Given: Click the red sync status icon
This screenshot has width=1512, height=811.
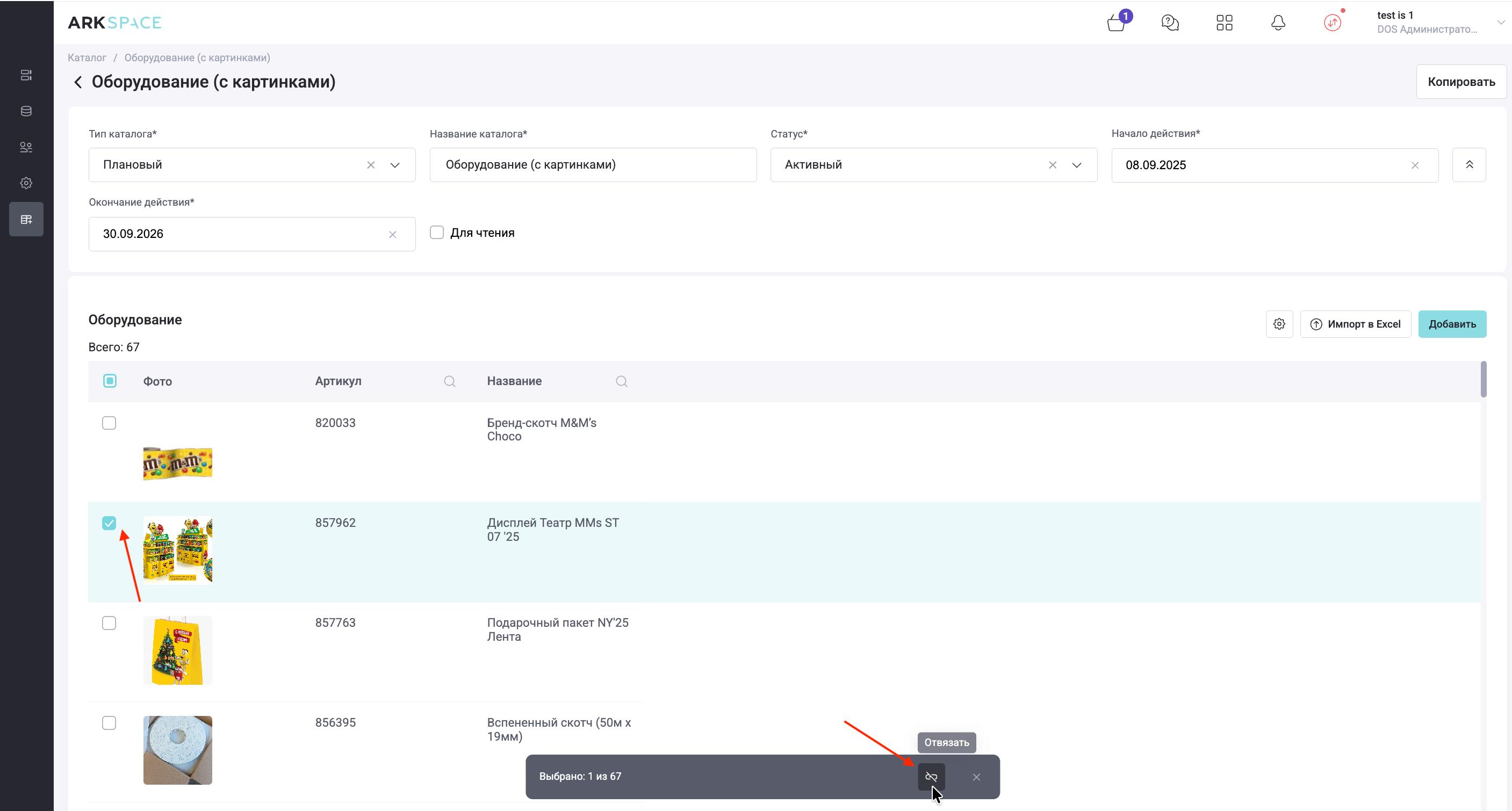Looking at the screenshot, I should (x=1333, y=23).
